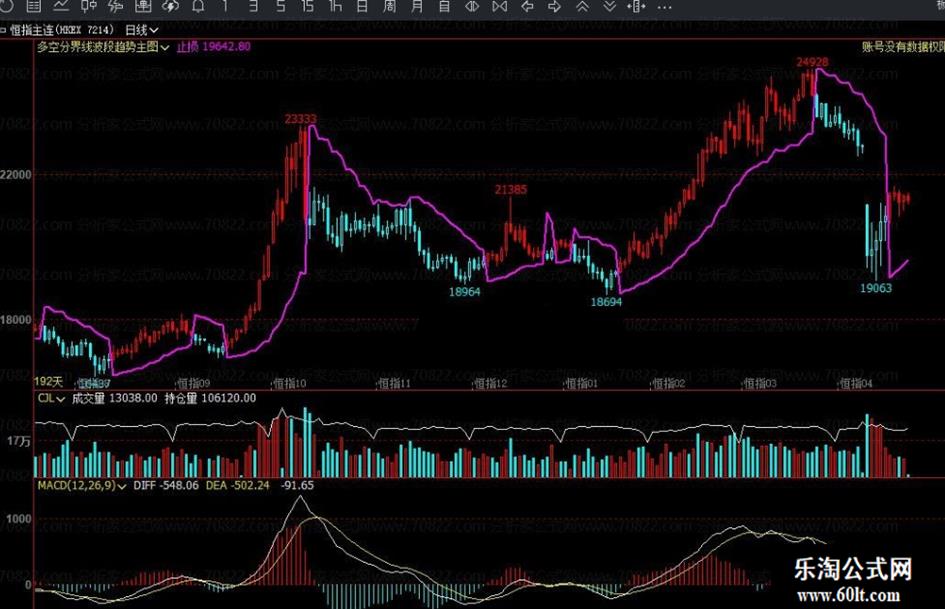Switch to daily 日 period
Viewport: 945px width, 609px height.
362,6
